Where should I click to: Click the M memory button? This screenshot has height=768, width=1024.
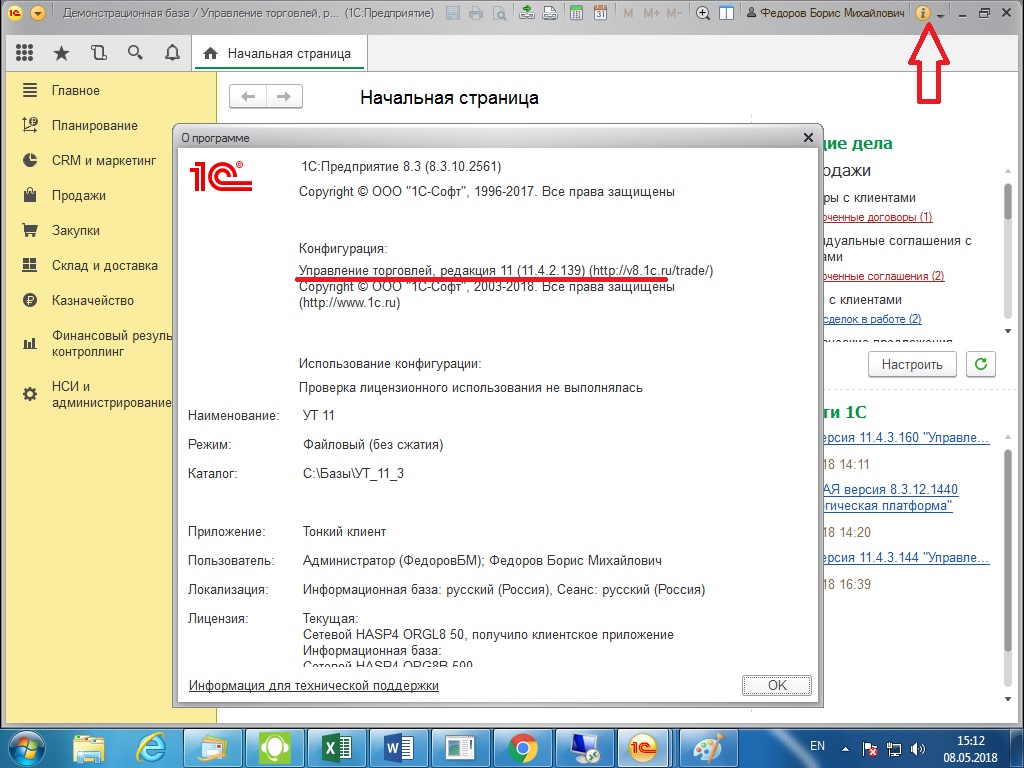628,13
